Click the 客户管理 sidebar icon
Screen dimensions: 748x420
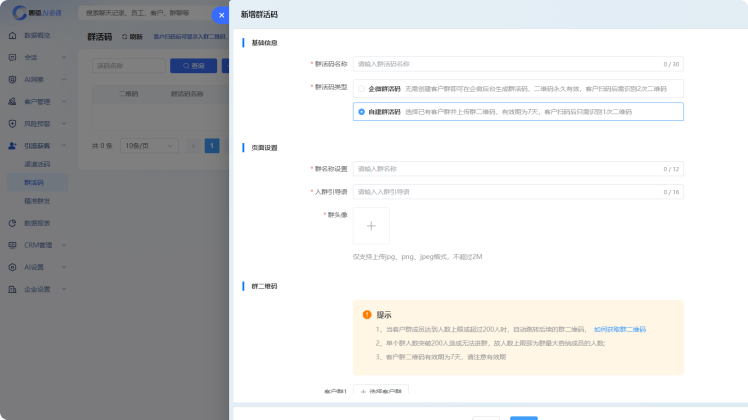coord(12,101)
